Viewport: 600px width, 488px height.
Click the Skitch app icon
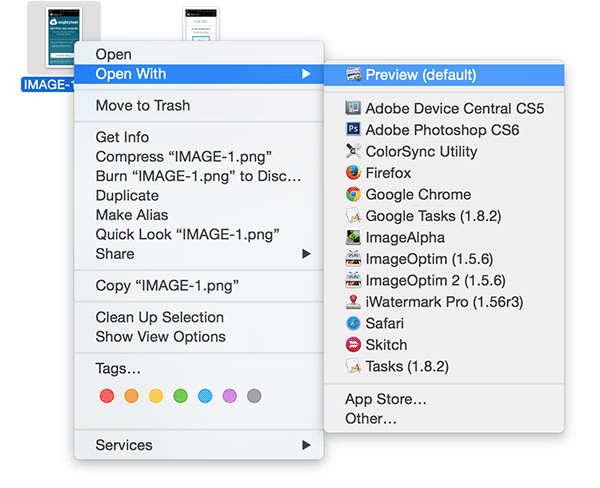click(x=353, y=345)
